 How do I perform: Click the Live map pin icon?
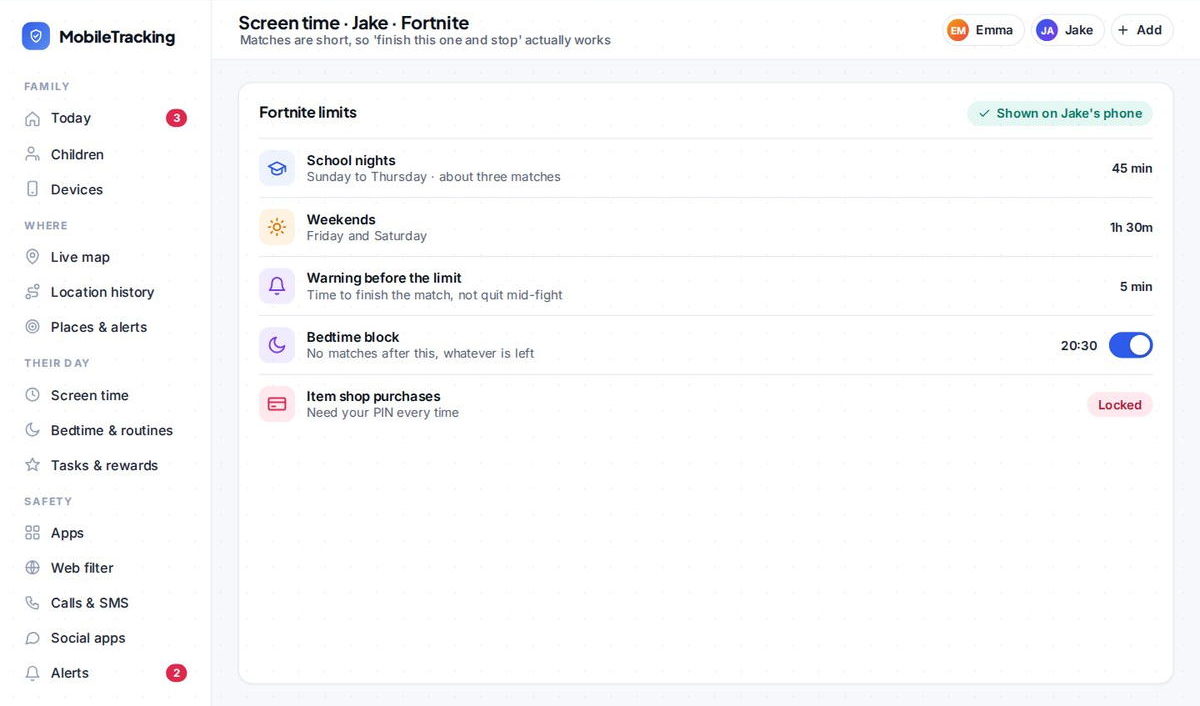32,257
